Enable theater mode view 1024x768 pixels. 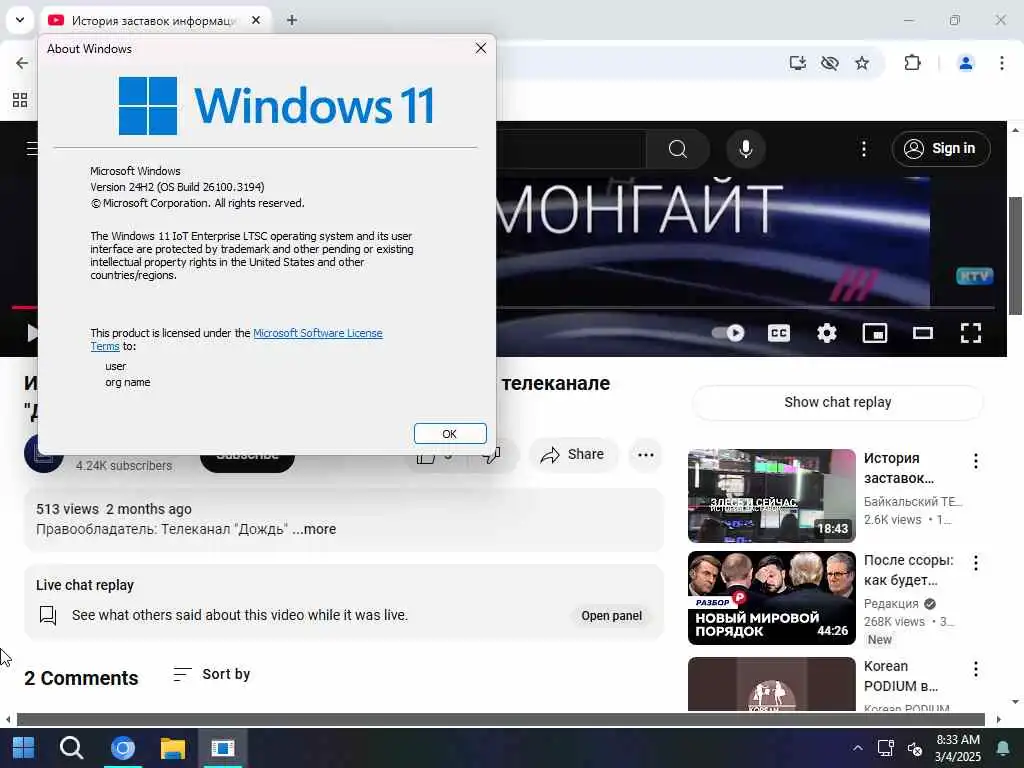923,333
